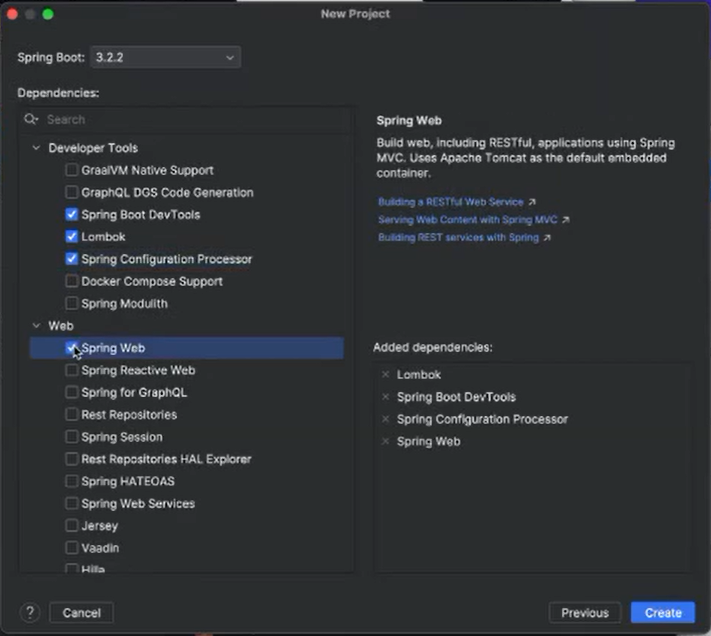Open the Spring Boot version dropdown
711x636 pixels.
(166, 58)
